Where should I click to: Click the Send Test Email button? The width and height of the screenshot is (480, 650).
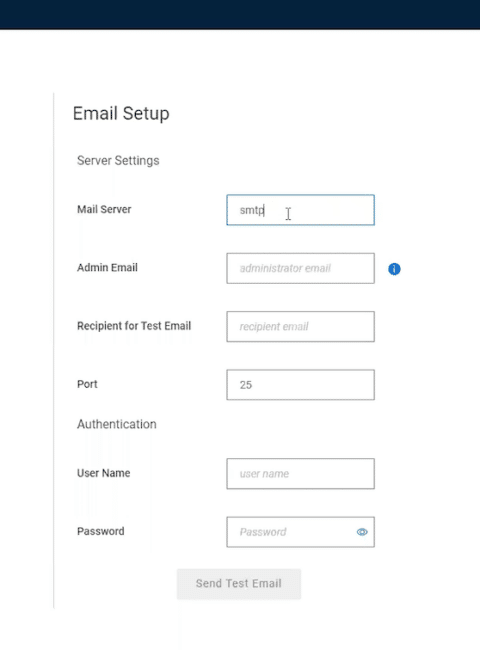point(239,584)
